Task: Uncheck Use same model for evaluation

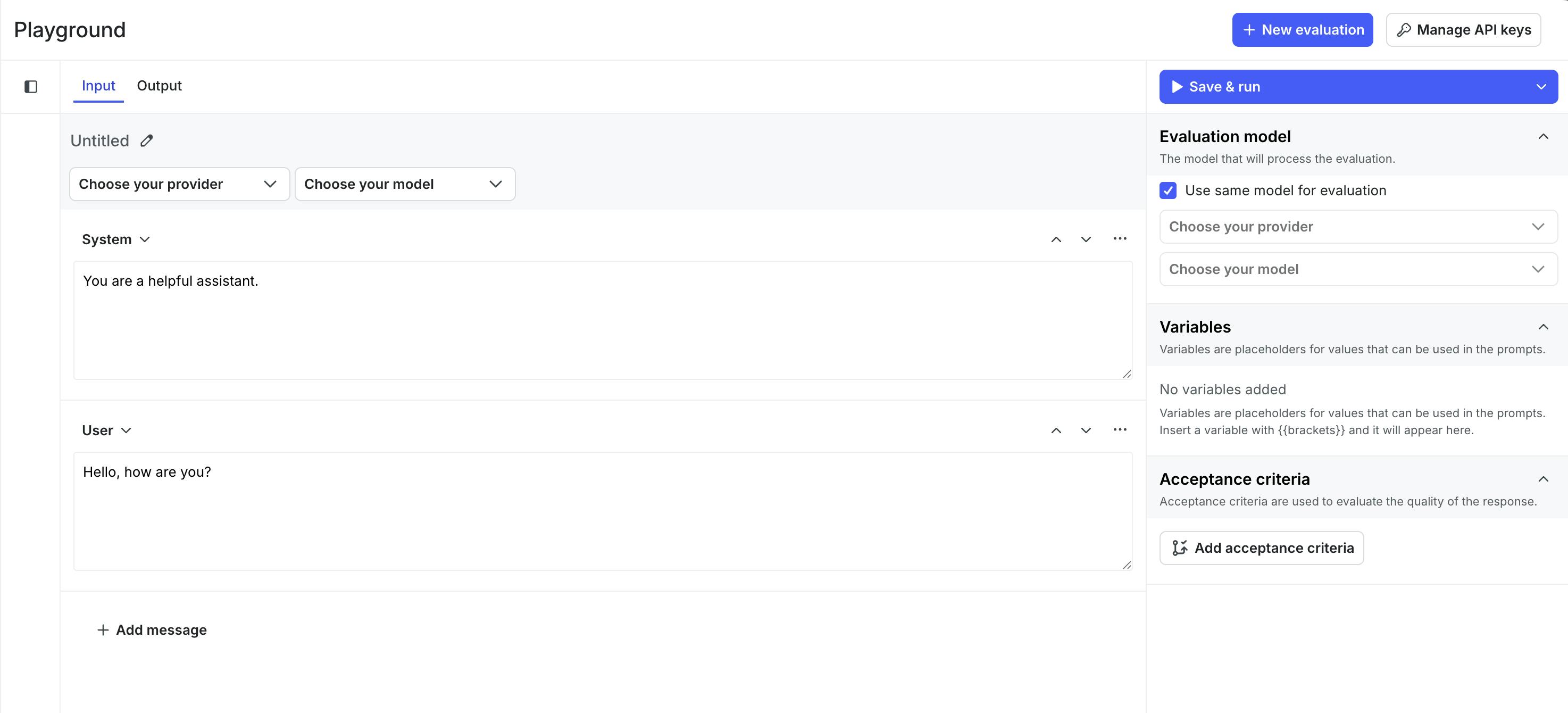Action: (1167, 190)
